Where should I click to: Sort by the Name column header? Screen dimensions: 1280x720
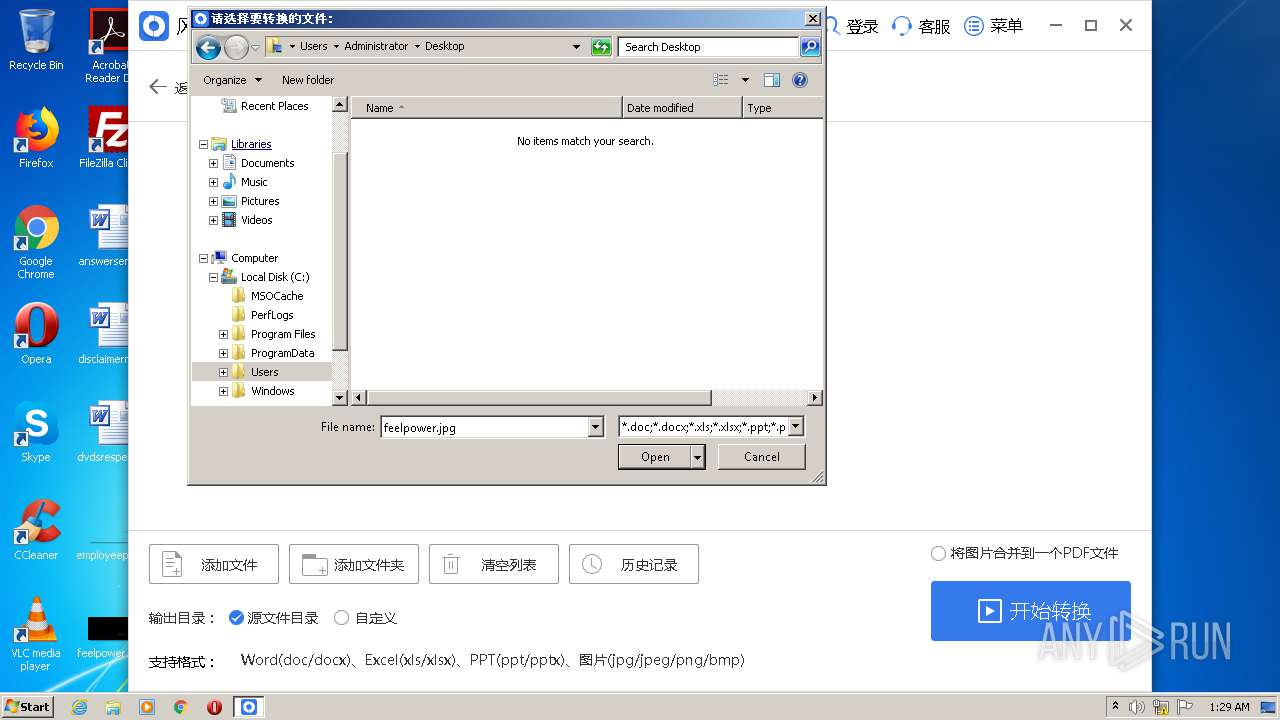(486, 107)
